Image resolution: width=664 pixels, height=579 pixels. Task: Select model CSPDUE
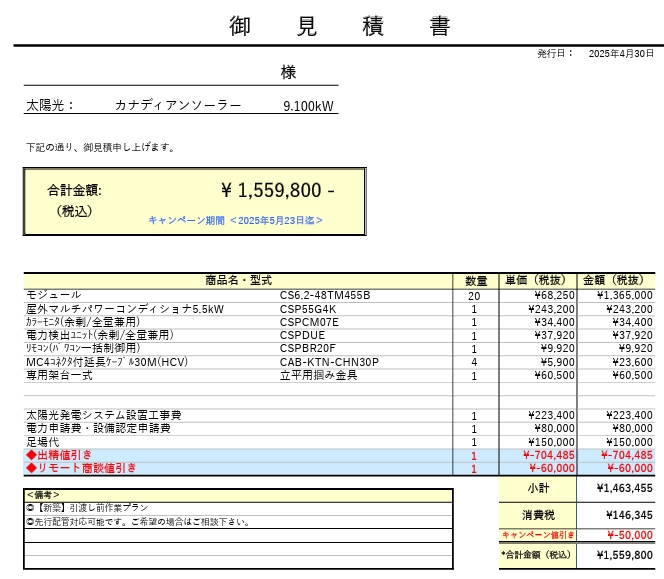point(302,335)
